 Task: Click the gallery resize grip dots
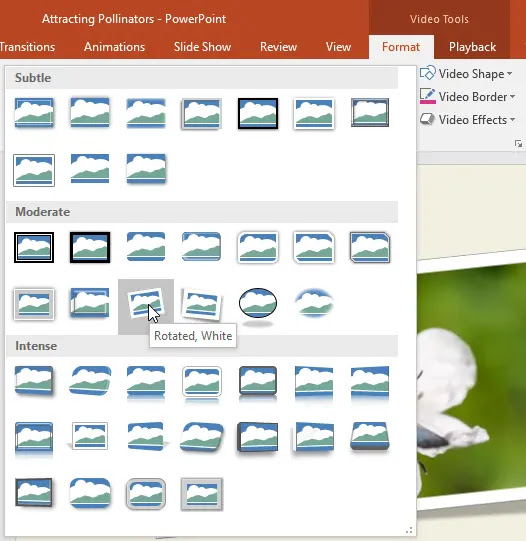tap(409, 530)
